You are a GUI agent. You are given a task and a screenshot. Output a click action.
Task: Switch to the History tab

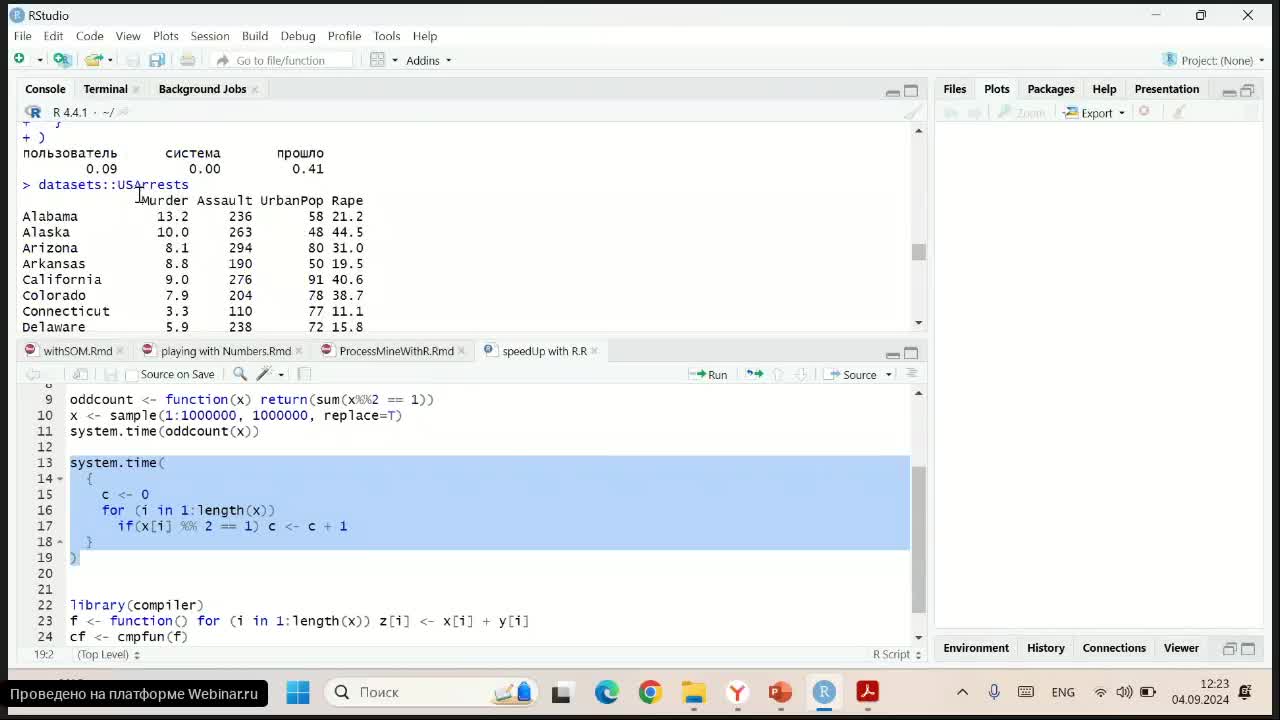(1046, 648)
